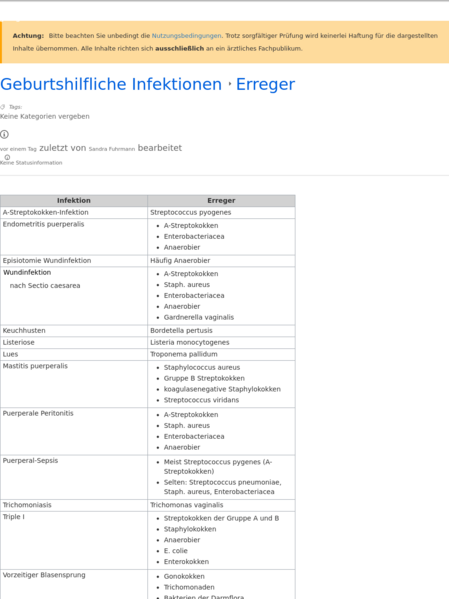
Task: Click the Infektion column header
Action: (74, 201)
